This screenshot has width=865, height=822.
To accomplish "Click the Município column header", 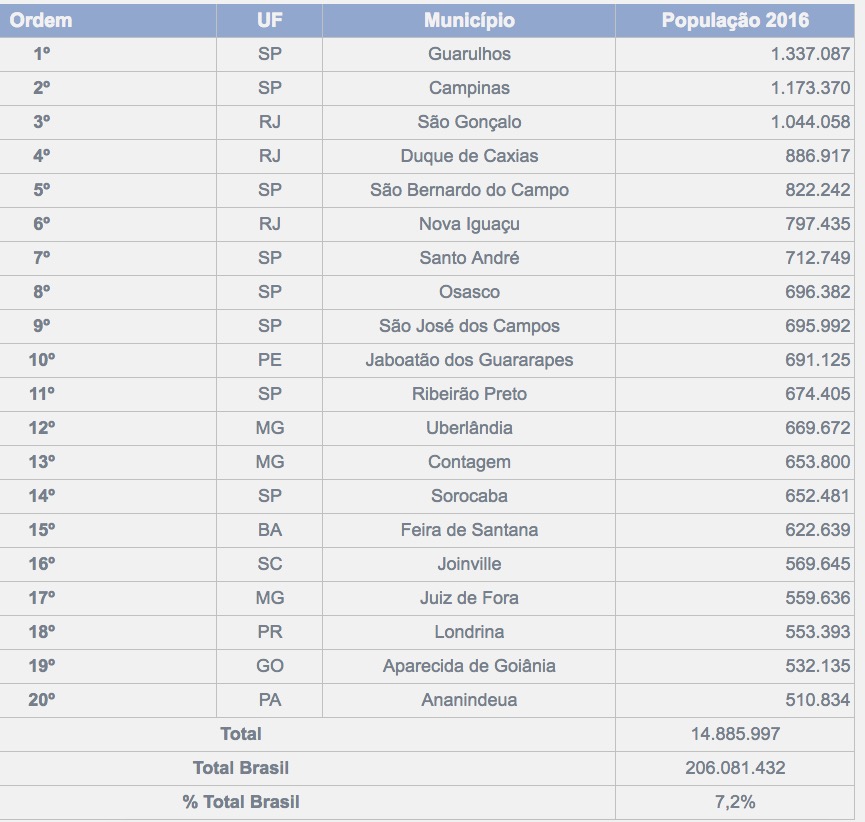I will (469, 20).
